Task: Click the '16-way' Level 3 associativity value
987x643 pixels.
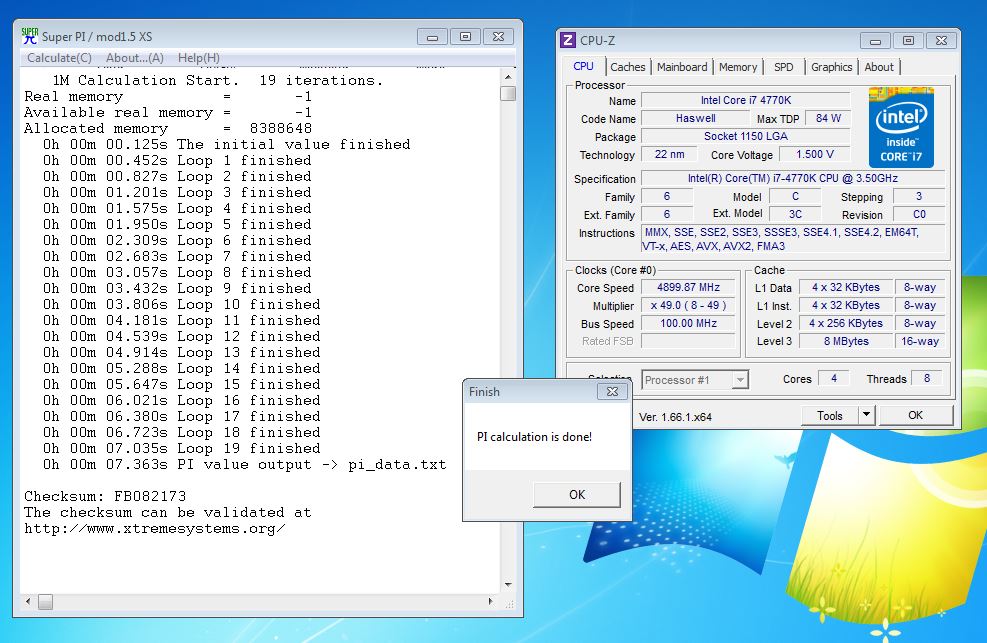Action: [x=920, y=341]
